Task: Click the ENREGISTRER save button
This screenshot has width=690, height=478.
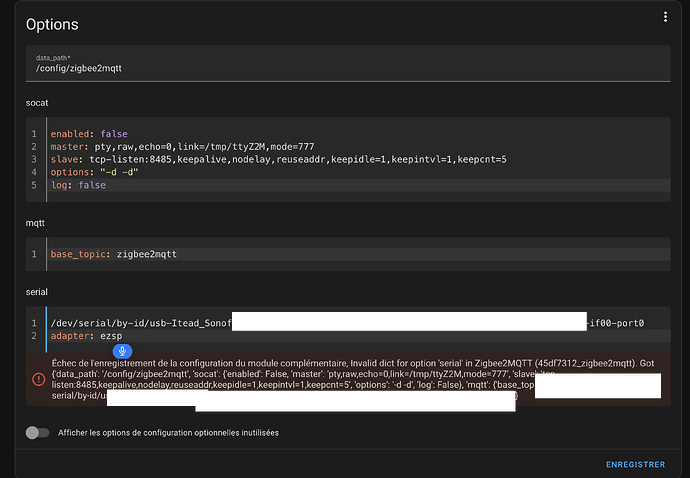Action: point(635,464)
